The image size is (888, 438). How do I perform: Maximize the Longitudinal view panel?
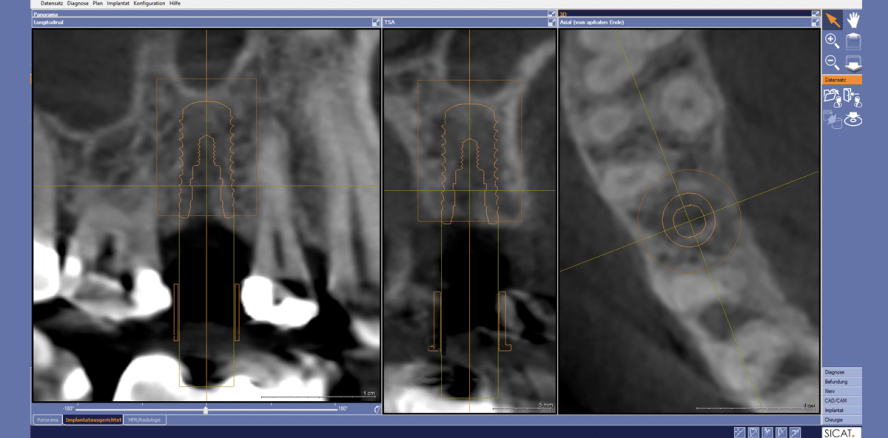(375, 22)
